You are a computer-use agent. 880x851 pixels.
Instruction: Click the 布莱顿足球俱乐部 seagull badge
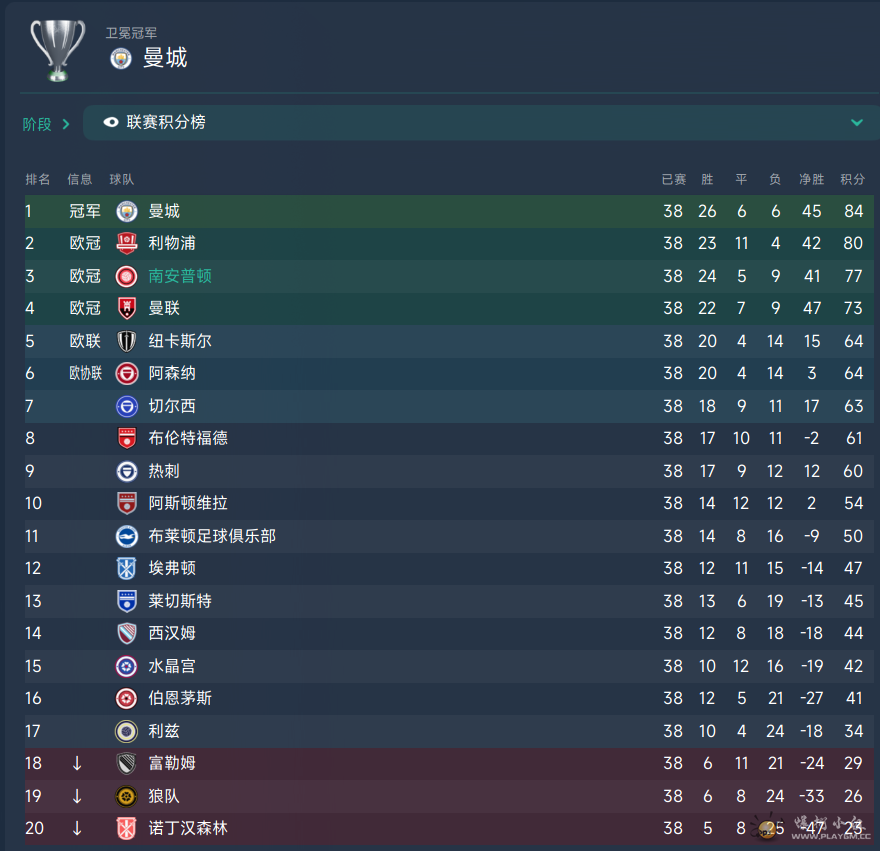(x=127, y=536)
